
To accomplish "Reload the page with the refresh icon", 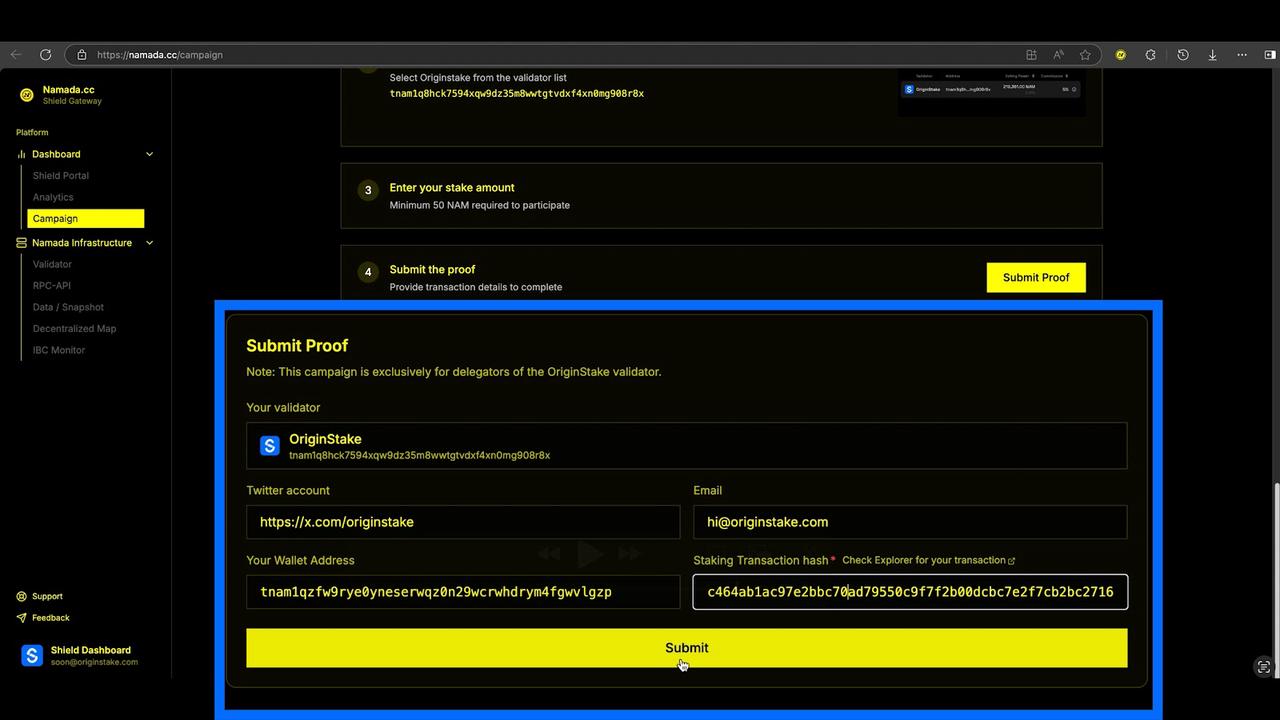I will point(45,55).
